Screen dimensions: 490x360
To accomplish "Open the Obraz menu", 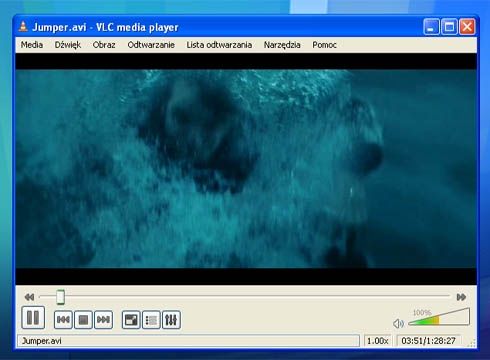I will [x=104, y=45].
